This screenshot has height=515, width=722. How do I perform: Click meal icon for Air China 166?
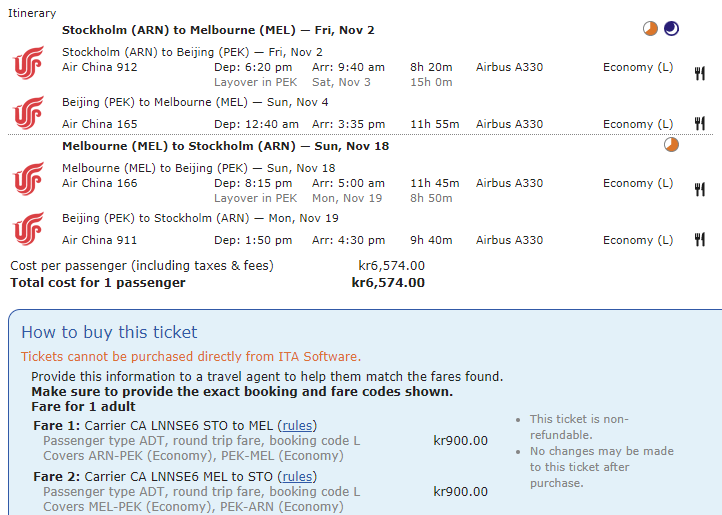coord(700,187)
